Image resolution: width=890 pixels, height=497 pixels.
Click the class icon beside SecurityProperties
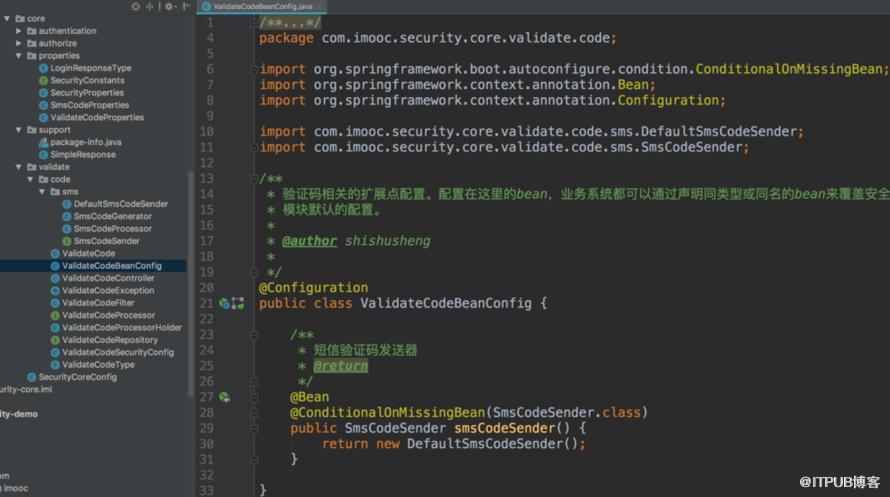pyautogui.click(x=43, y=93)
